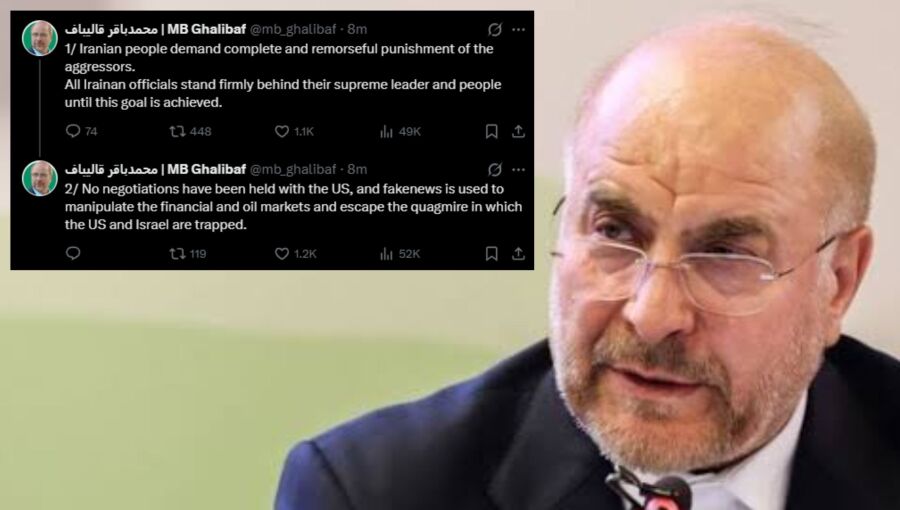The image size is (900, 510).
Task: Open profile avatar on first tweet
Action: [x=40, y=38]
